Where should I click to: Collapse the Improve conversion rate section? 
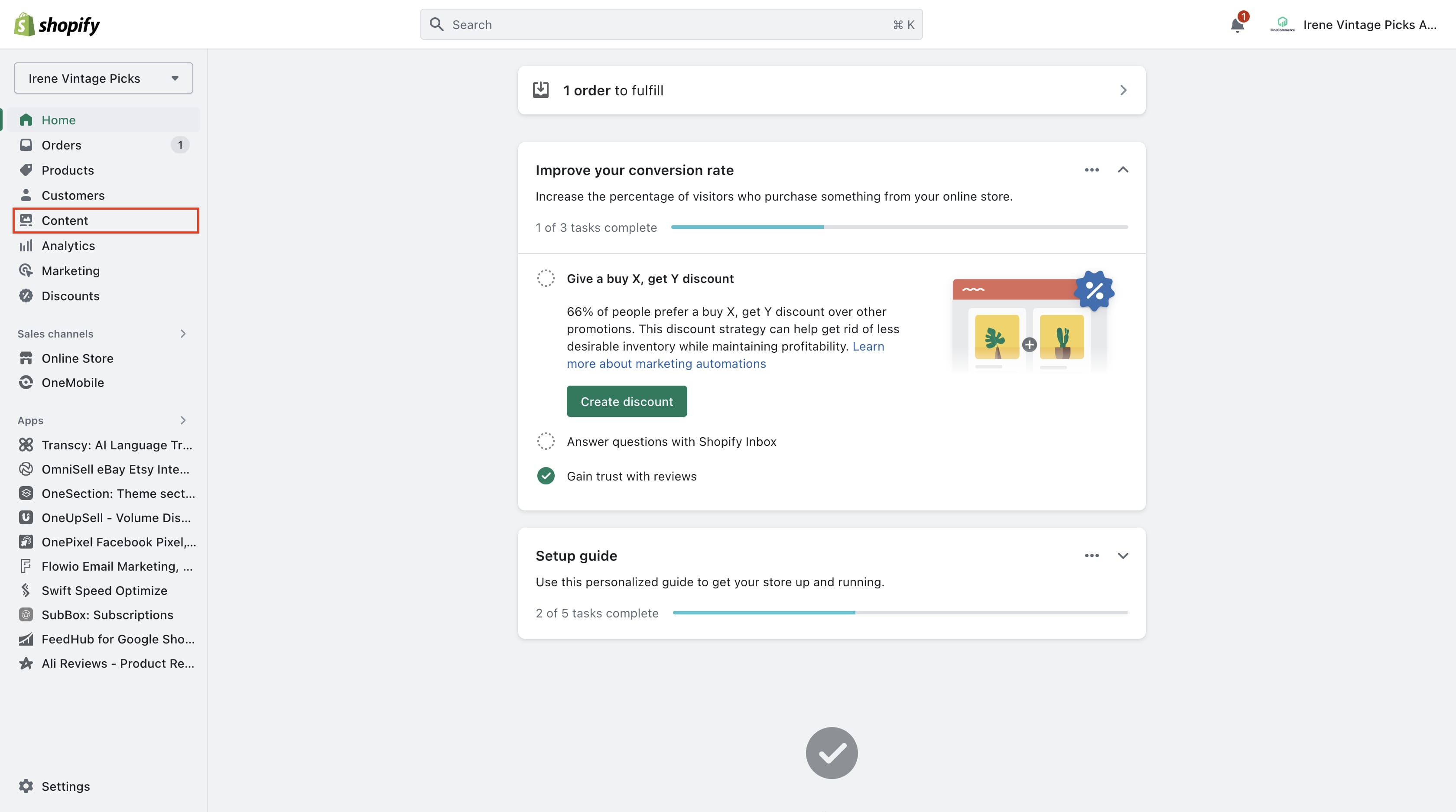point(1122,170)
